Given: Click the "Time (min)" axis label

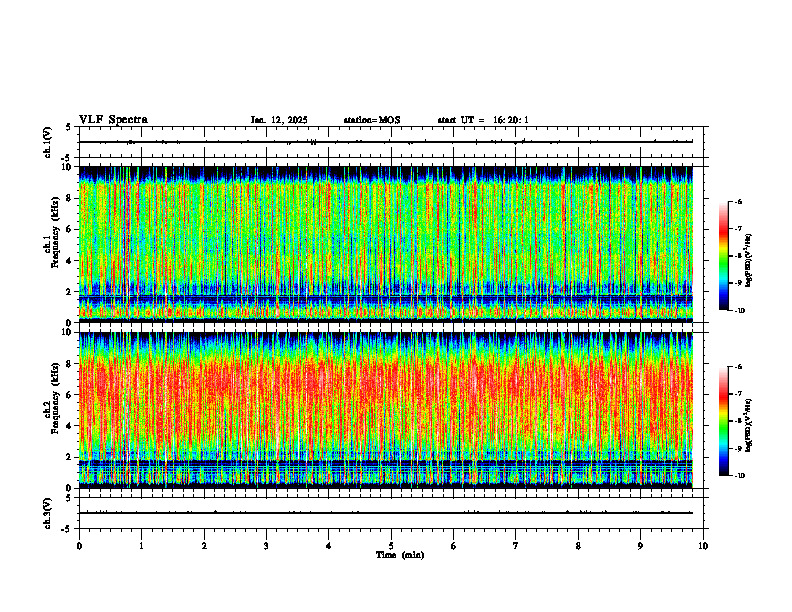Looking at the screenshot, I should point(400,555).
